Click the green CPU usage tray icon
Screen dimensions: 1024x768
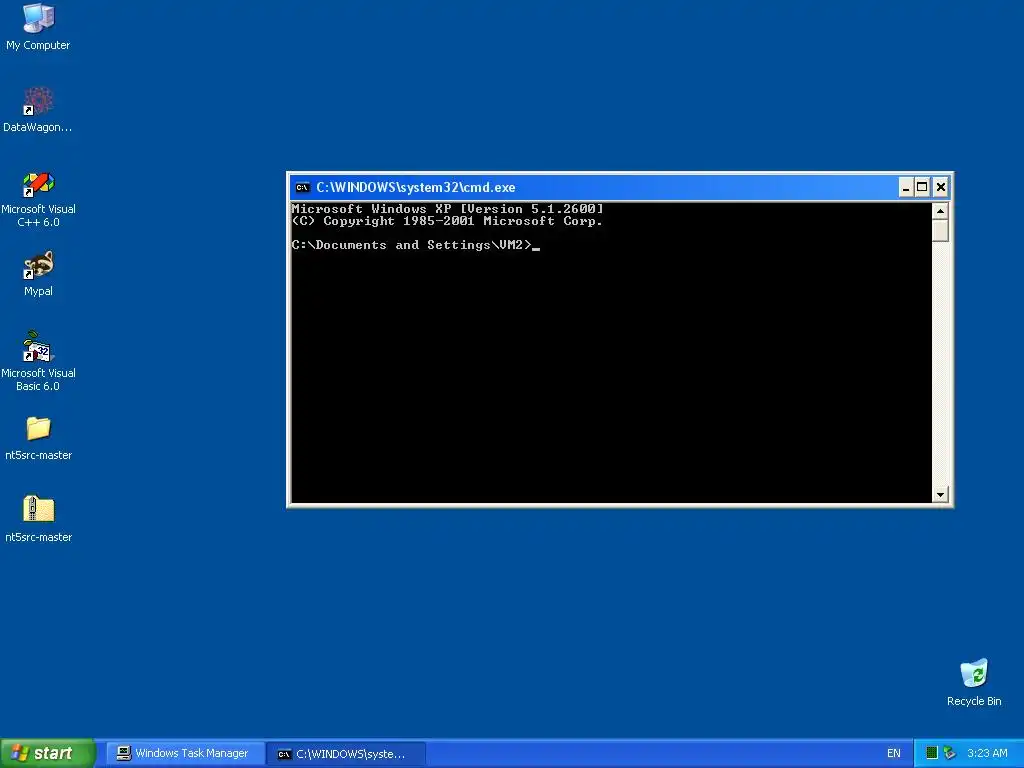click(x=932, y=753)
